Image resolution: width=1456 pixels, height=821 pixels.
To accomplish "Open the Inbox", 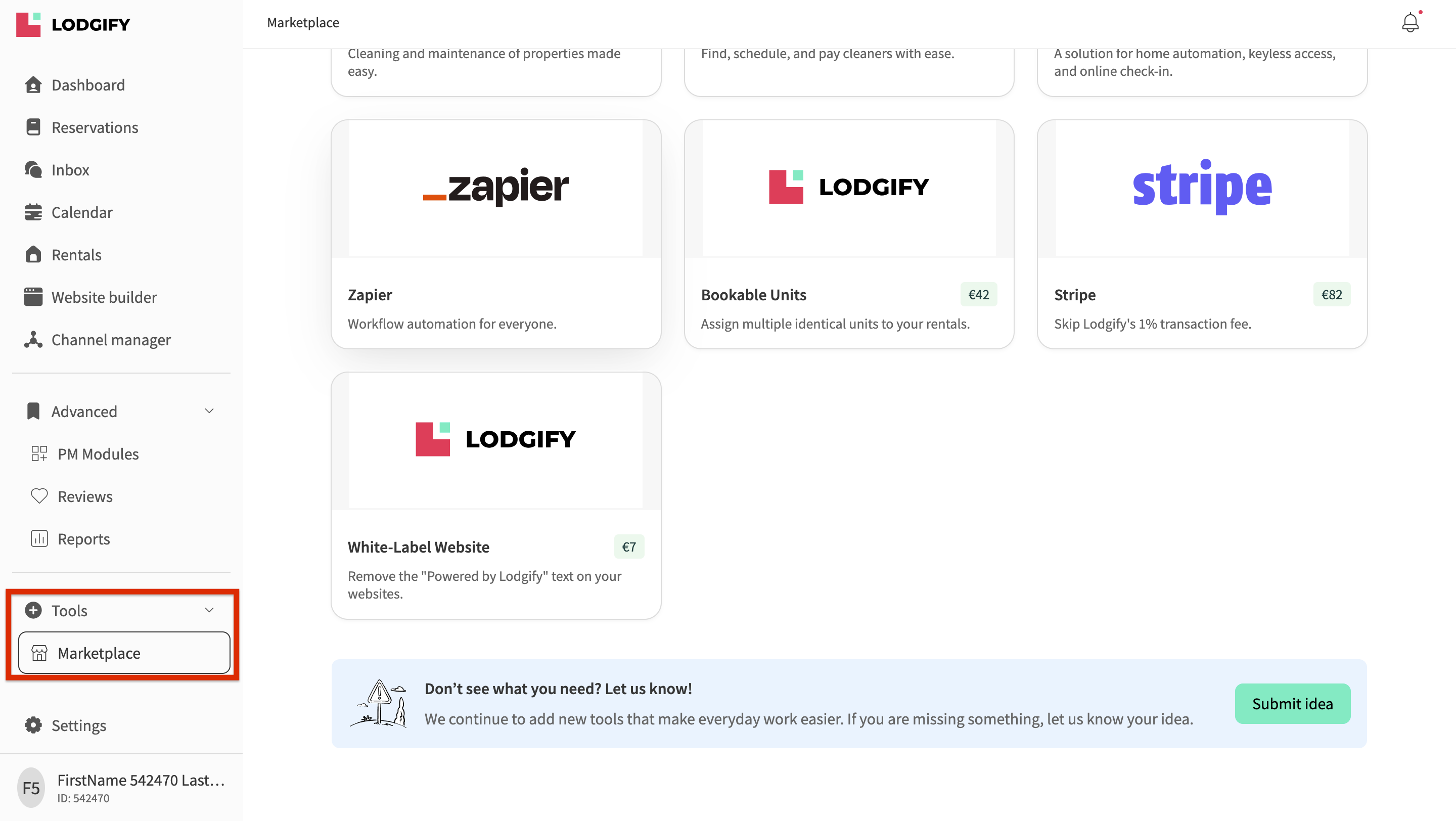I will click(x=70, y=169).
